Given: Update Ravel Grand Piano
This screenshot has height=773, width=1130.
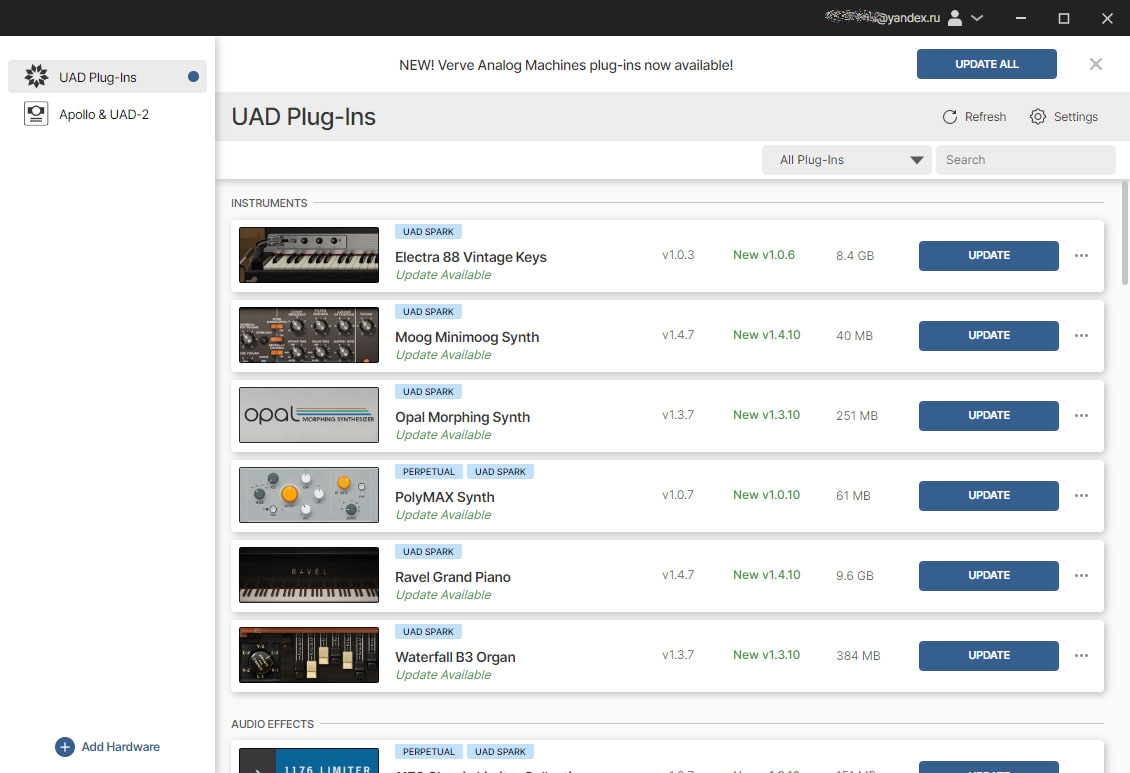Looking at the screenshot, I should [x=989, y=576].
